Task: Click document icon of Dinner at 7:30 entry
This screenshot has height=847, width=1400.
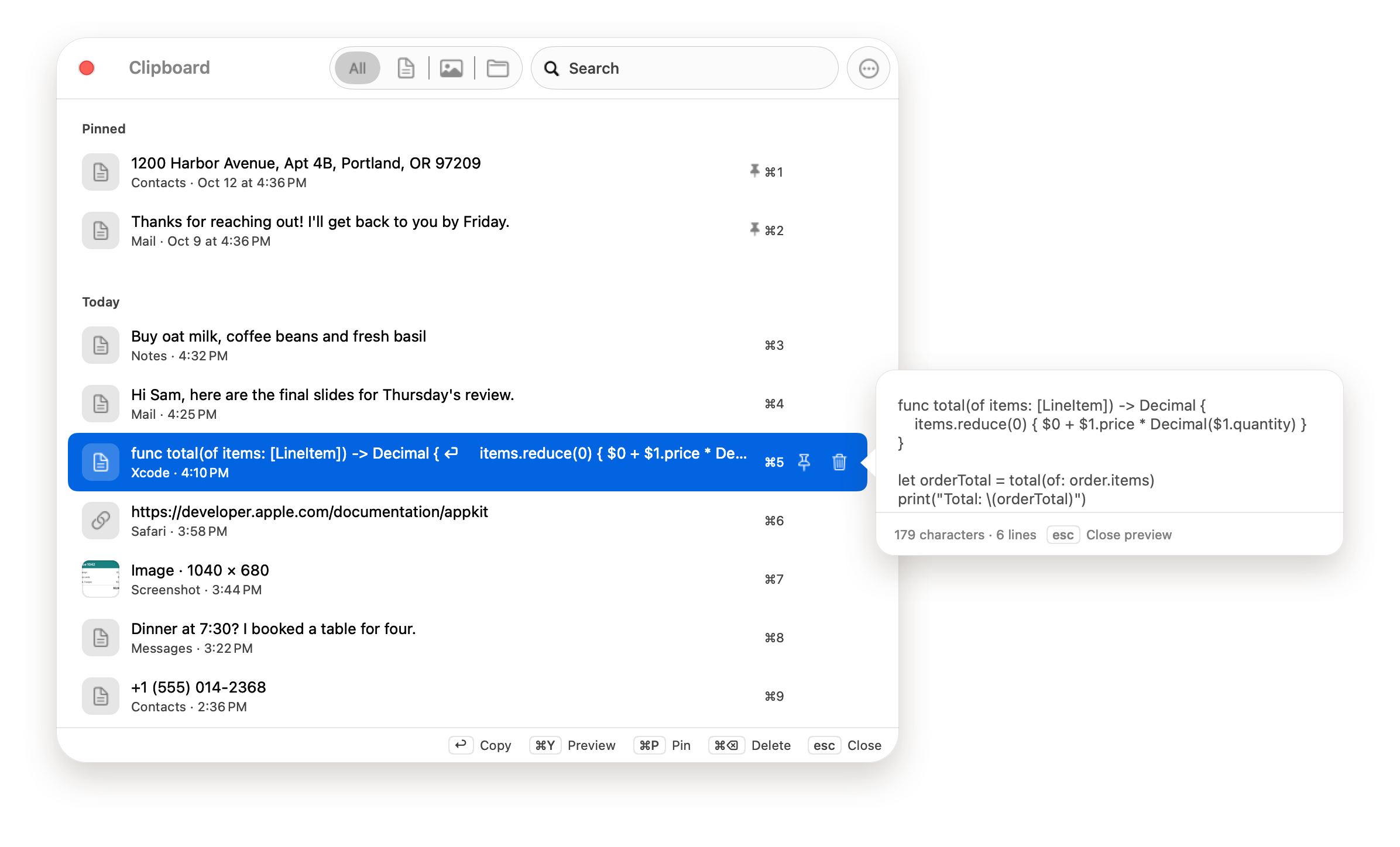Action: coord(101,638)
